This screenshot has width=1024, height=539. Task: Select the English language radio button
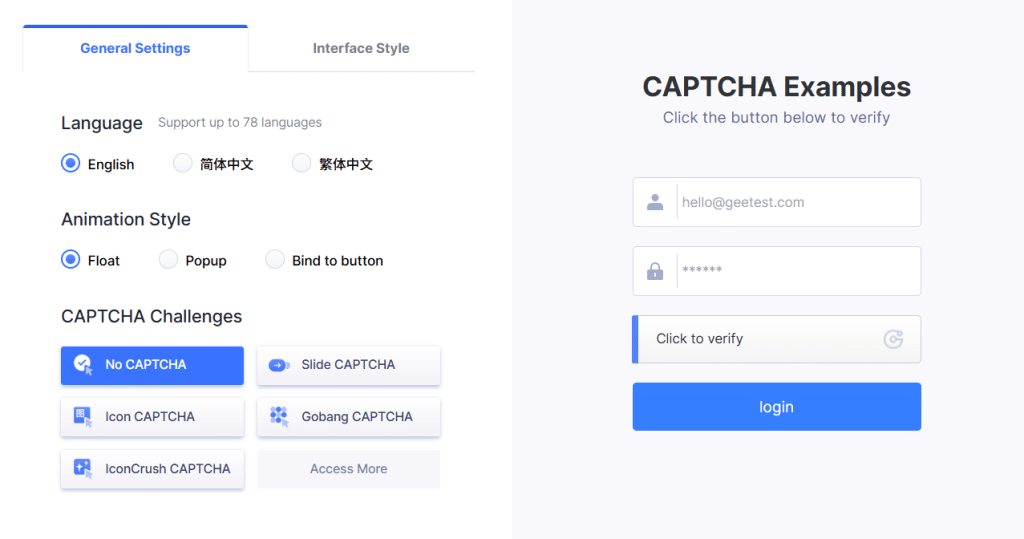click(71, 163)
